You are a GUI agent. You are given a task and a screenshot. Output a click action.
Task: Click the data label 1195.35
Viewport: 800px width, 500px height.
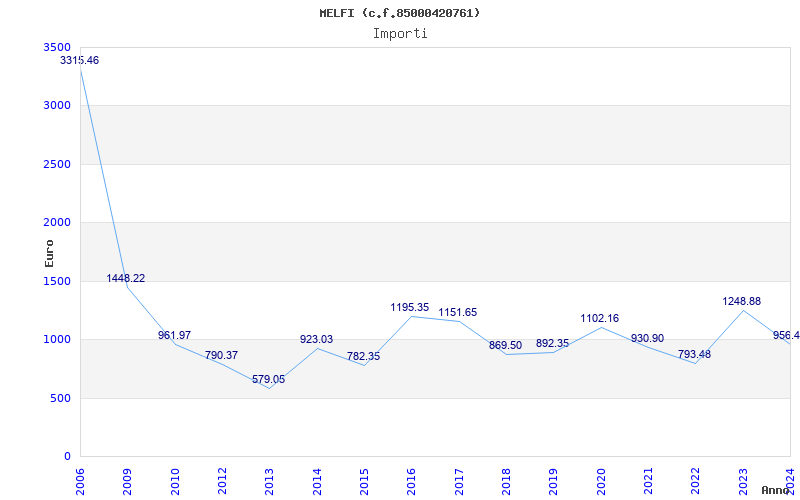(410, 308)
